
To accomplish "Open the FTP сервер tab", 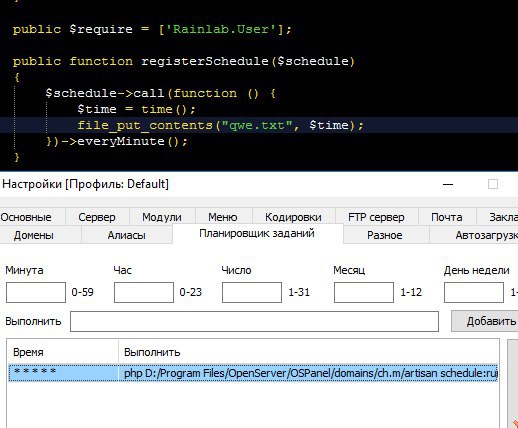I will tap(376, 217).
